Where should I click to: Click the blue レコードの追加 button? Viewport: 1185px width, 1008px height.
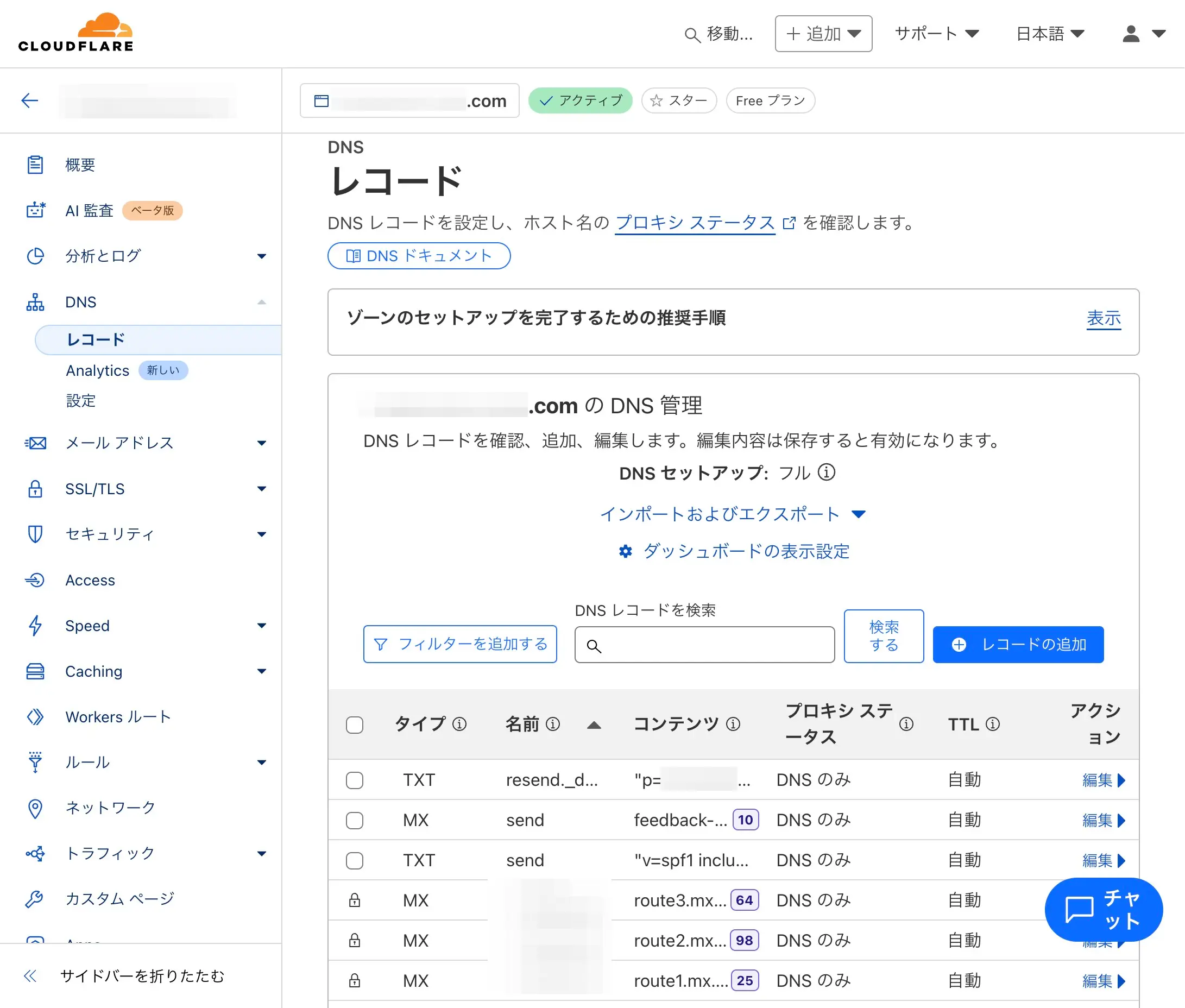pos(1018,644)
